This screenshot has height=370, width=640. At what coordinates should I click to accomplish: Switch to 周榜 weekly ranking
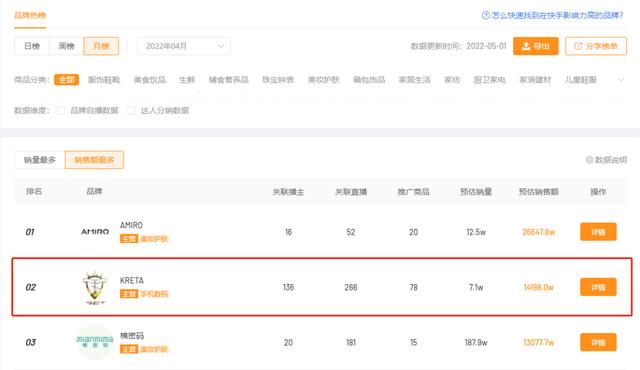(x=67, y=46)
